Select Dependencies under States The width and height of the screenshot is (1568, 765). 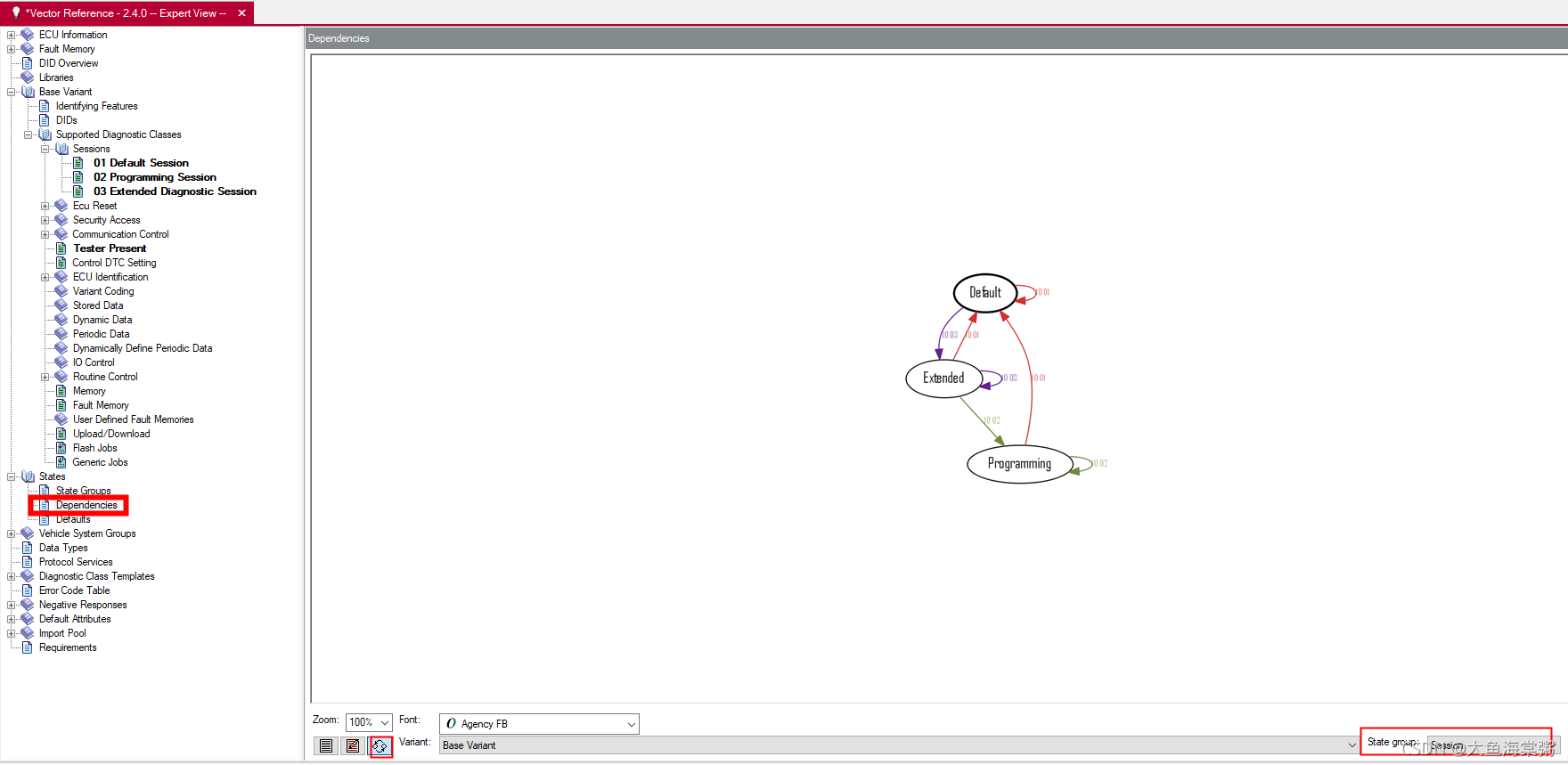(86, 505)
